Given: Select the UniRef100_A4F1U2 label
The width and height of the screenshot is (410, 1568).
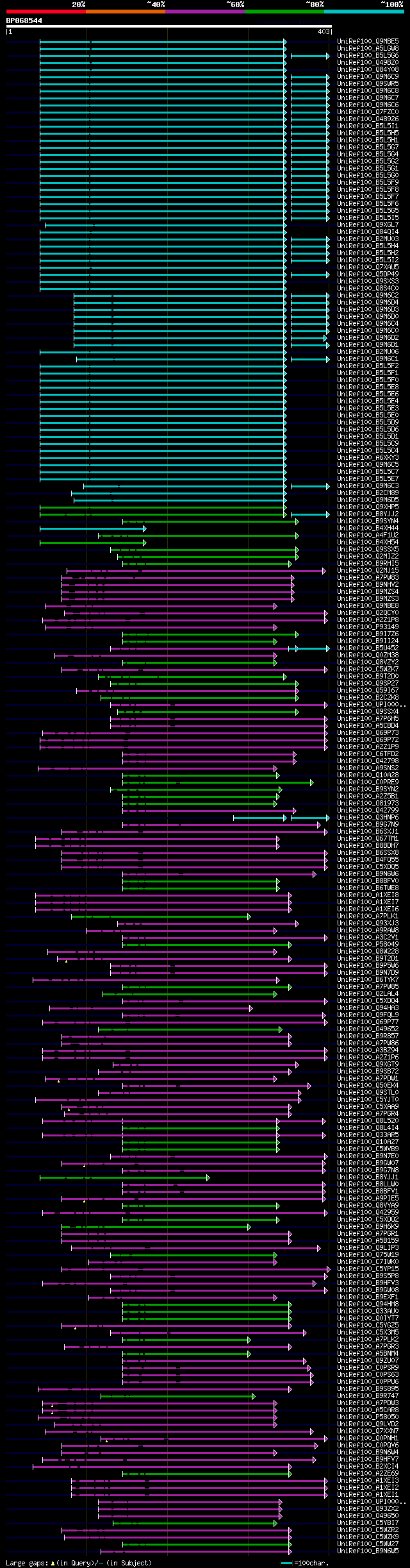Looking at the screenshot, I should click(x=368, y=535).
